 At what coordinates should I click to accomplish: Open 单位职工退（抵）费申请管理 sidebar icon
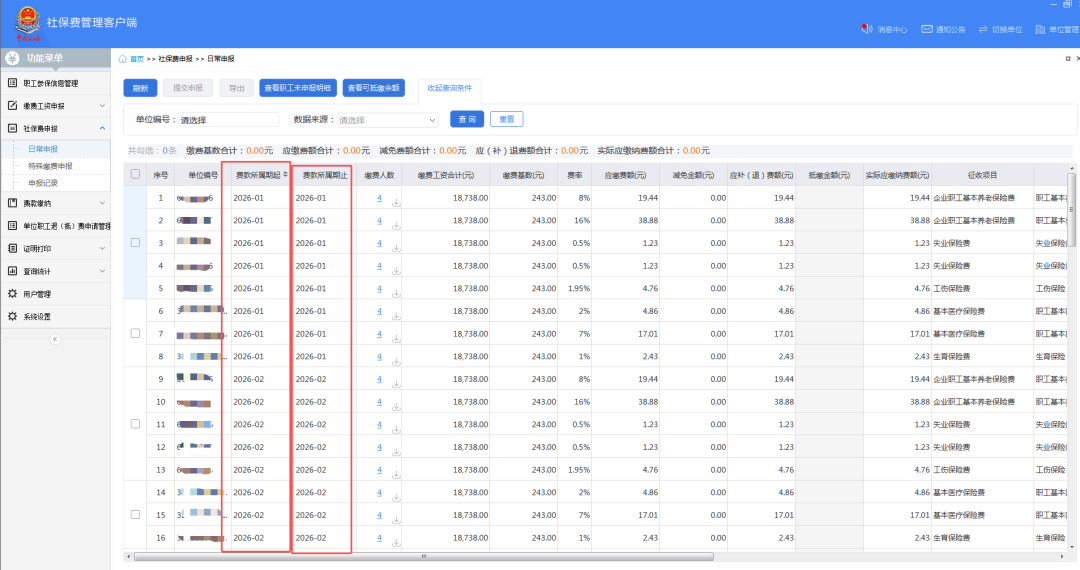coord(12,225)
